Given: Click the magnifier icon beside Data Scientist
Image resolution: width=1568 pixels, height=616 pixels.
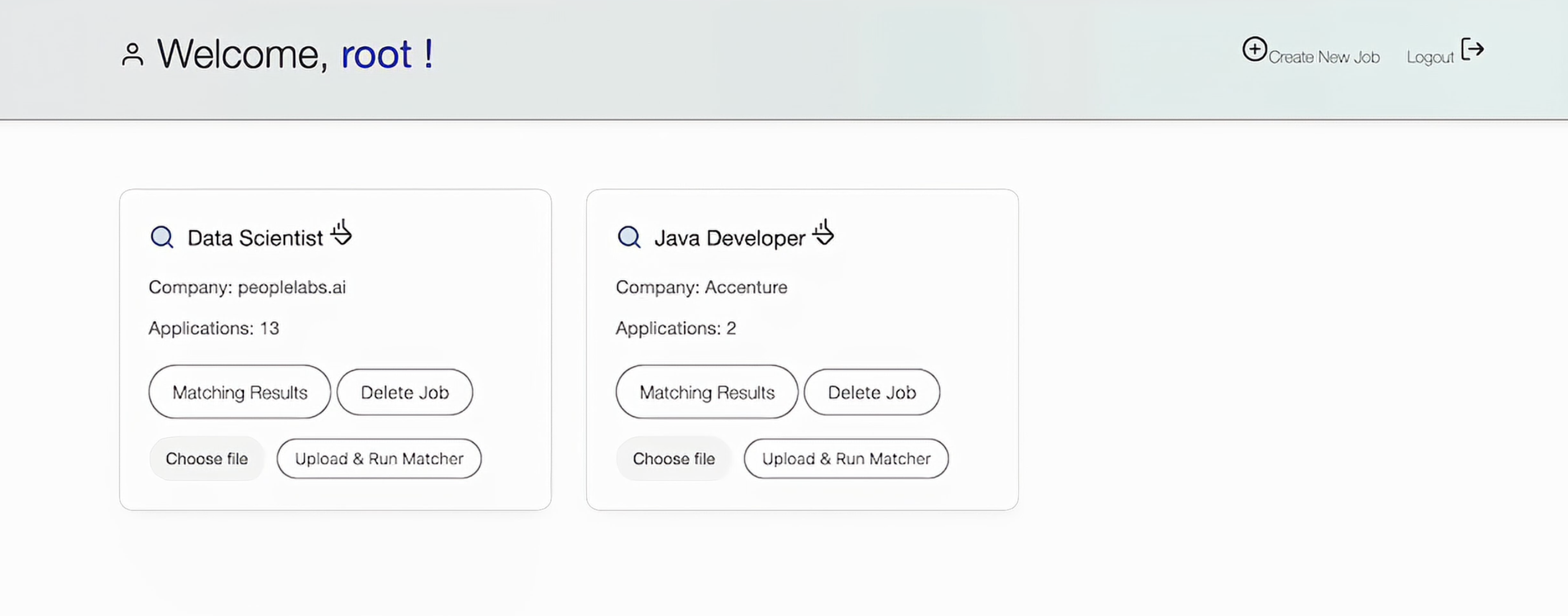Looking at the screenshot, I should pos(162,237).
